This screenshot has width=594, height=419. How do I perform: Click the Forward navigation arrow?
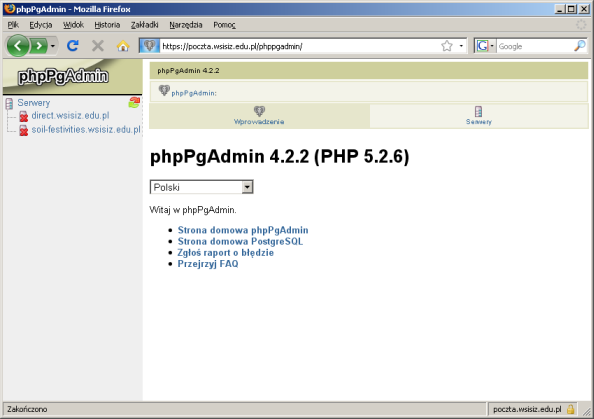[39, 46]
